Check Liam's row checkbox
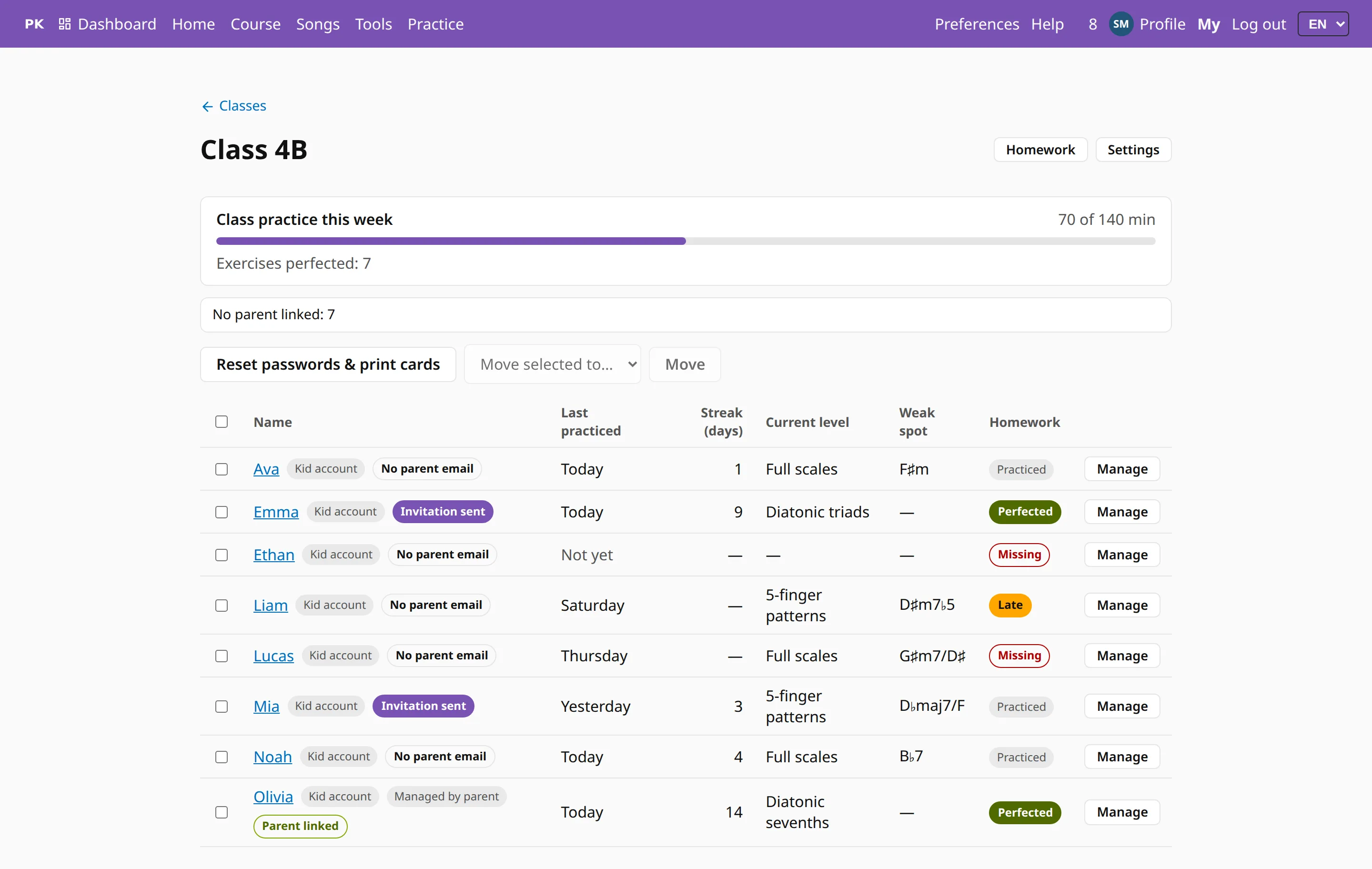The image size is (1372, 869). point(222,605)
